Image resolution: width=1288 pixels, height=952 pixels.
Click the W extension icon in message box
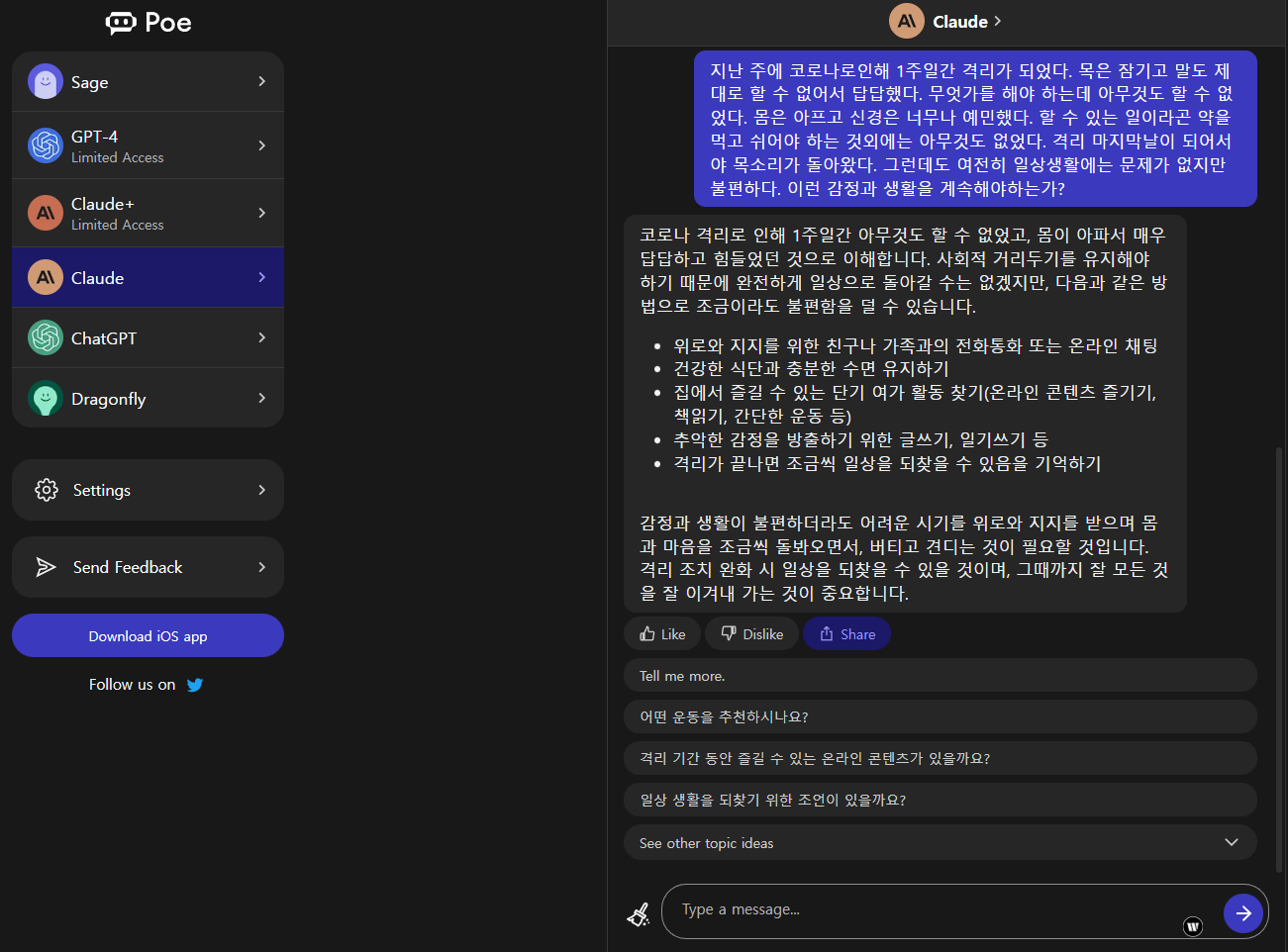(x=1193, y=926)
